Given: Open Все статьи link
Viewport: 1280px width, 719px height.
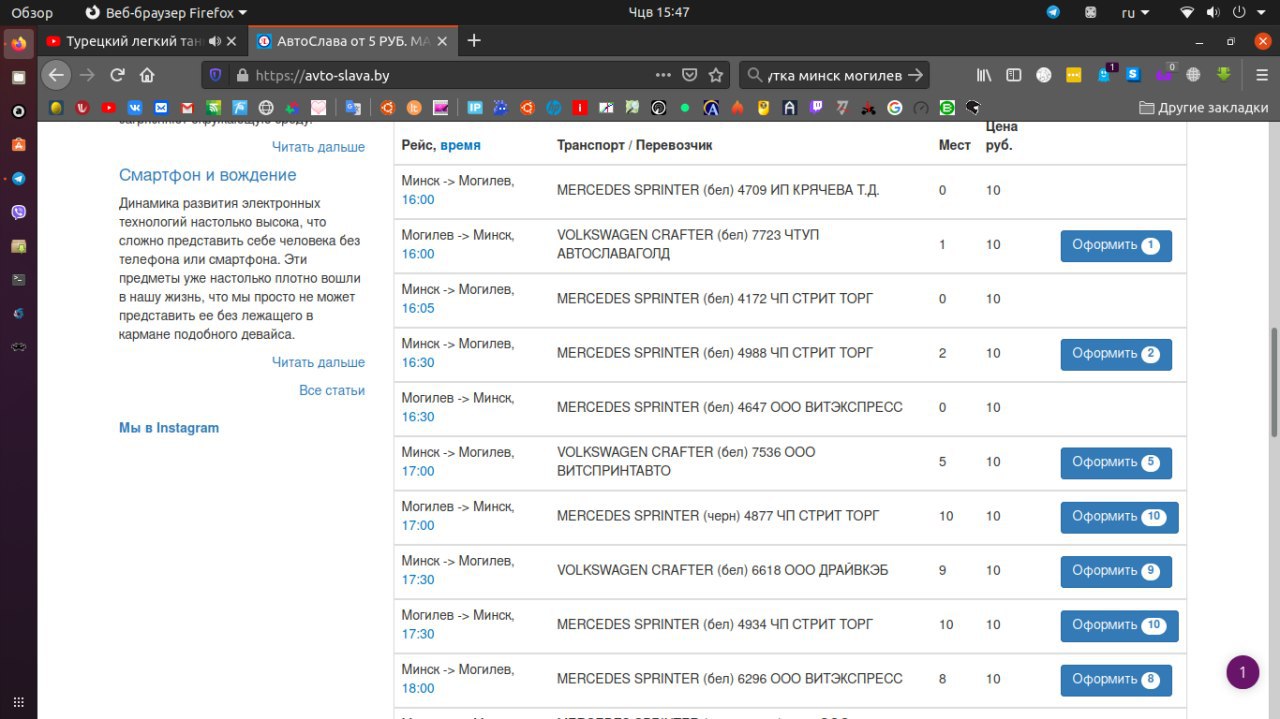Looking at the screenshot, I should tap(332, 390).
